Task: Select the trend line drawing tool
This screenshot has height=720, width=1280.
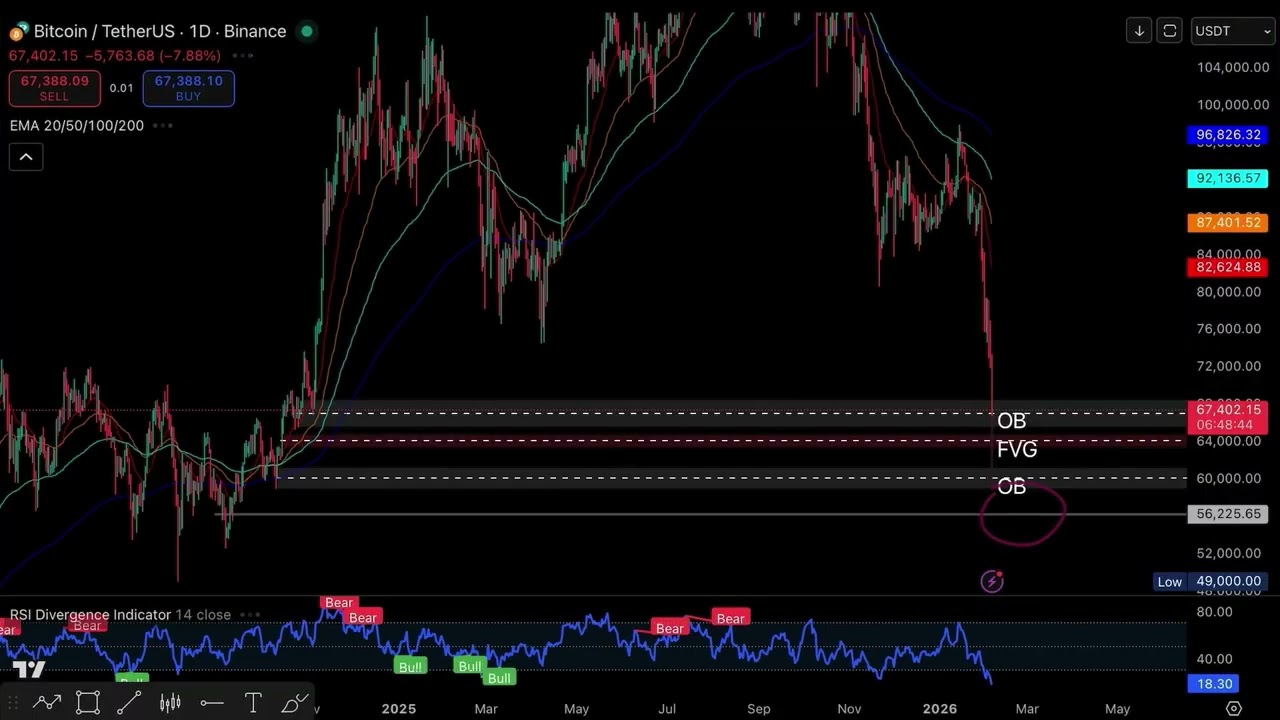Action: tap(129, 703)
